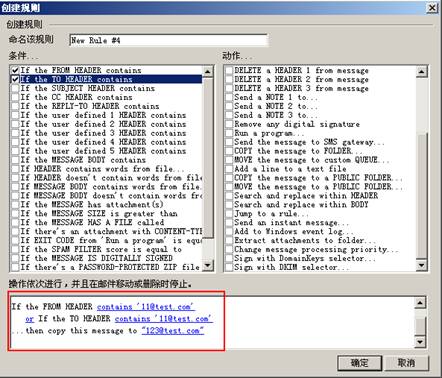Check 'COPY the message to FOLDER...' action
The width and height of the screenshot is (442, 378).
click(x=229, y=151)
